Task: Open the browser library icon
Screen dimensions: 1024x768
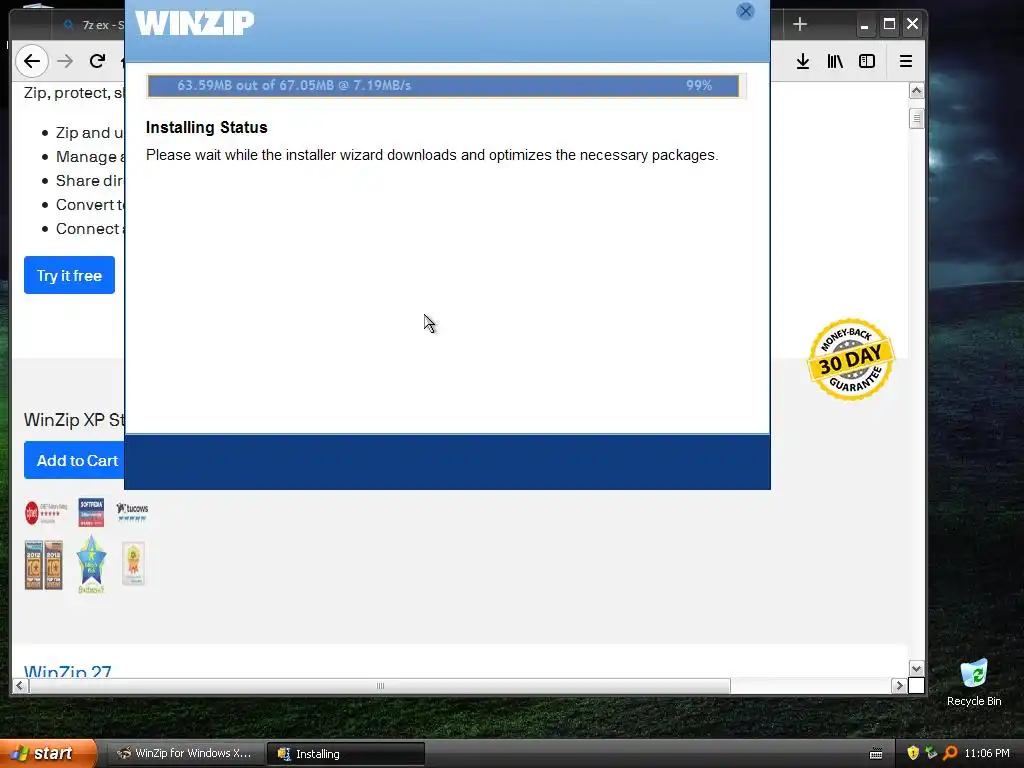Action: pyautogui.click(x=835, y=61)
